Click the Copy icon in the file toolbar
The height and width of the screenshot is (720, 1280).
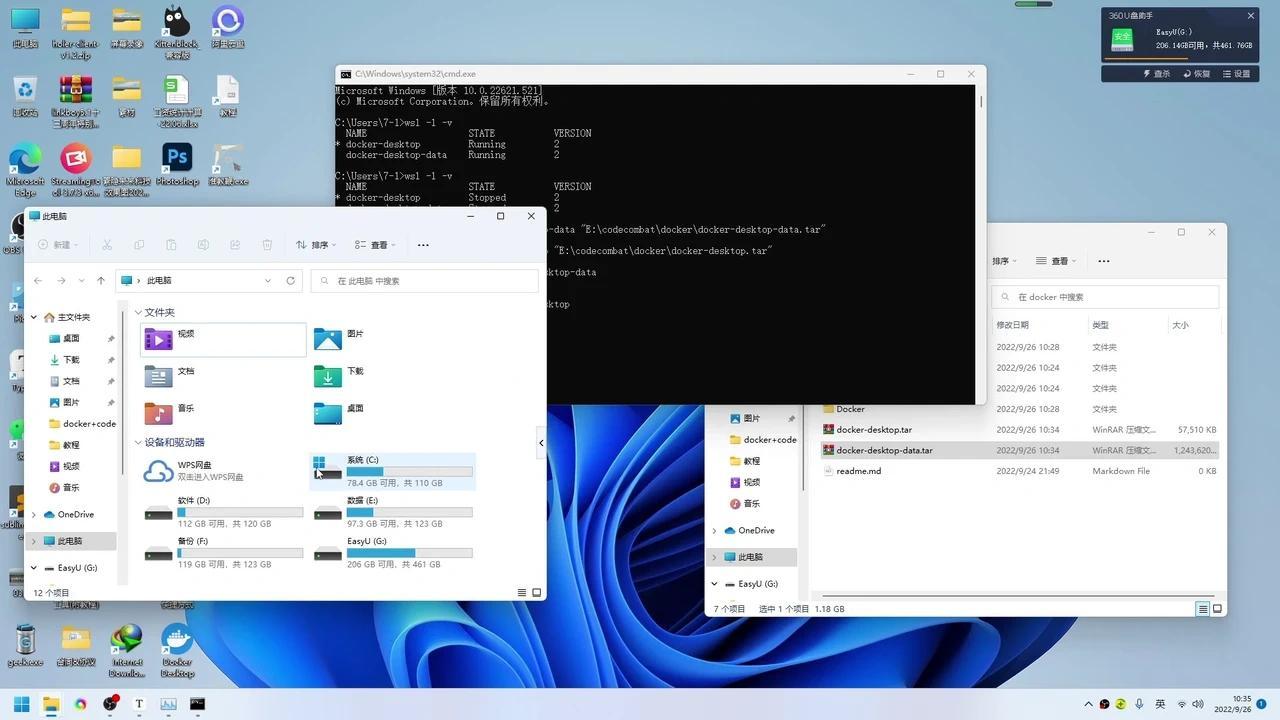[139, 244]
